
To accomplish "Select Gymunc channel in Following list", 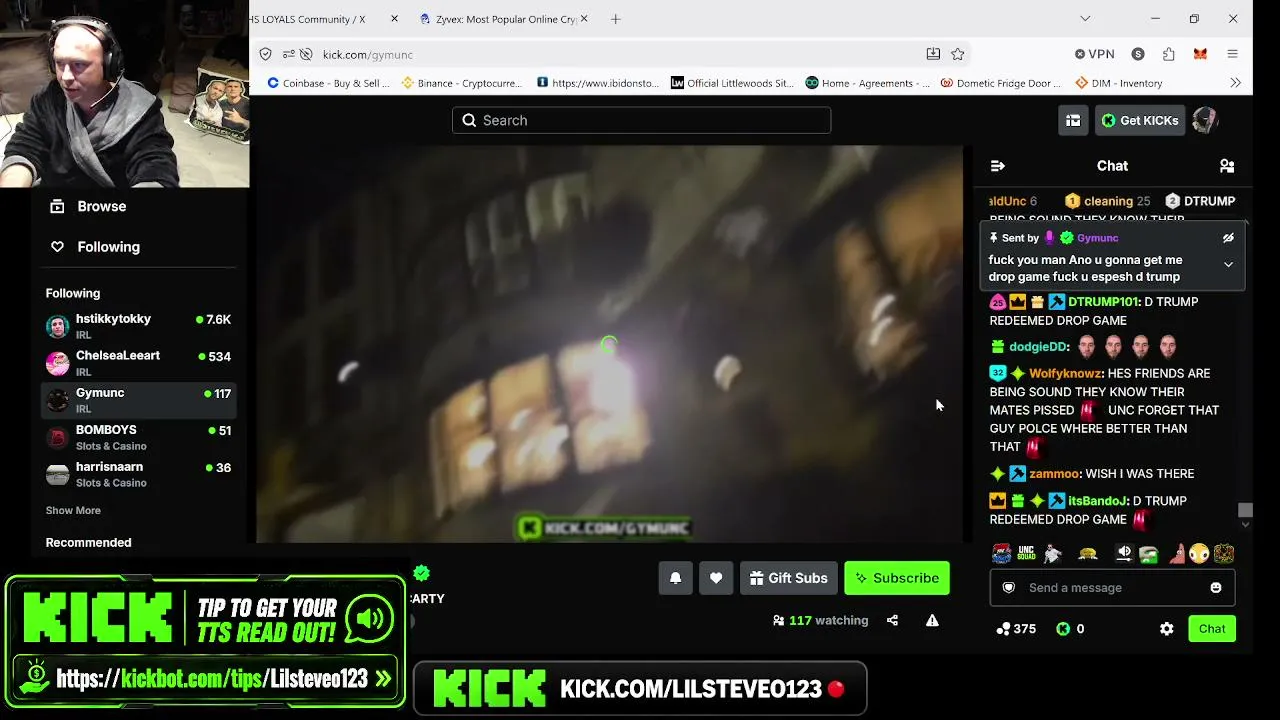I will (x=139, y=400).
